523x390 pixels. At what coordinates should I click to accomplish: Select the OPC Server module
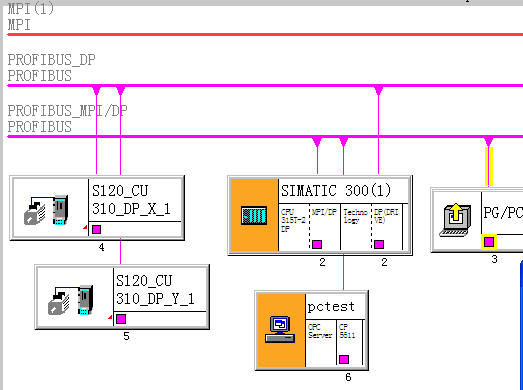pos(321,342)
